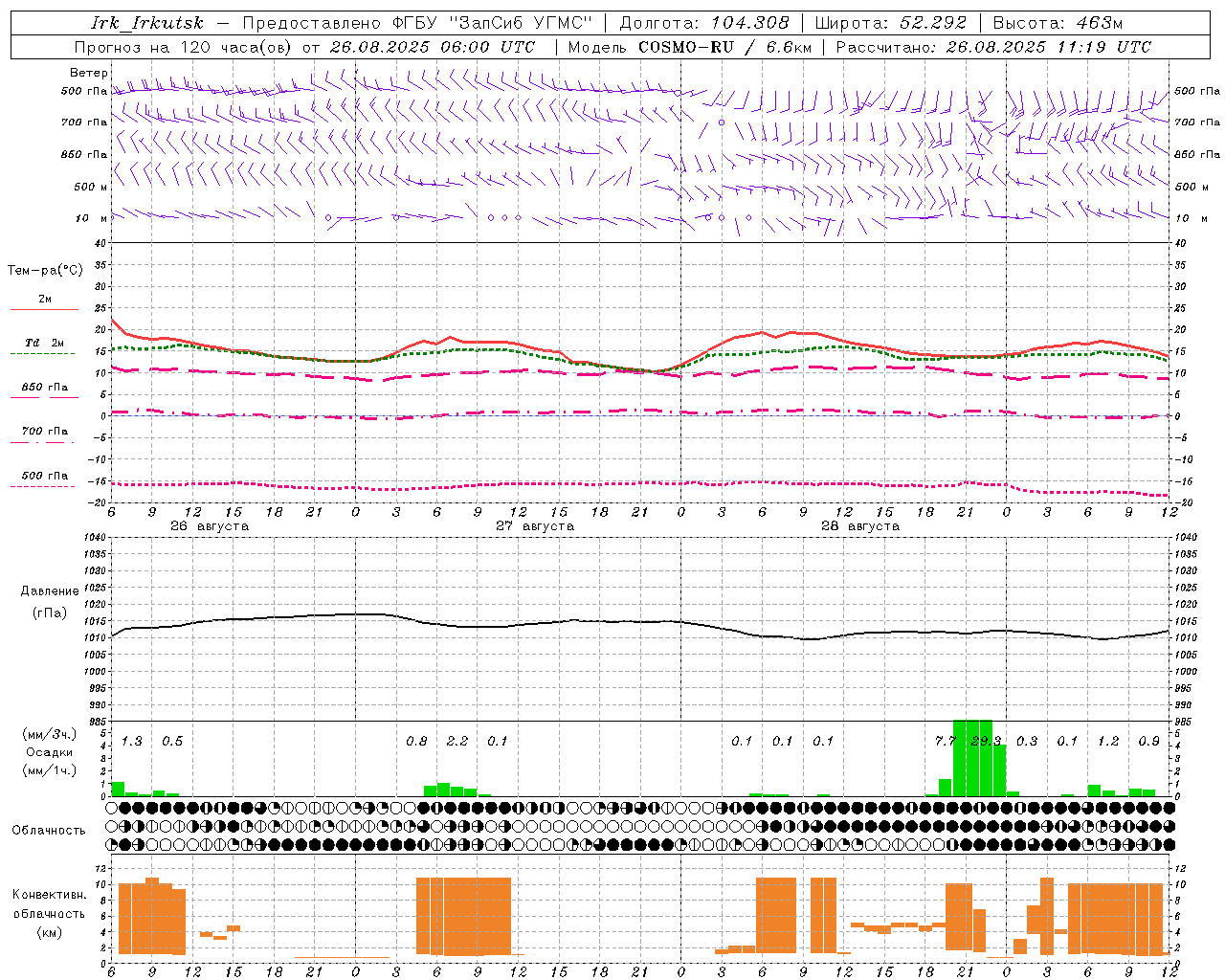Click the provider text "ЗапСиб УГМС"
The height and width of the screenshot is (980, 1225).
coord(521,23)
